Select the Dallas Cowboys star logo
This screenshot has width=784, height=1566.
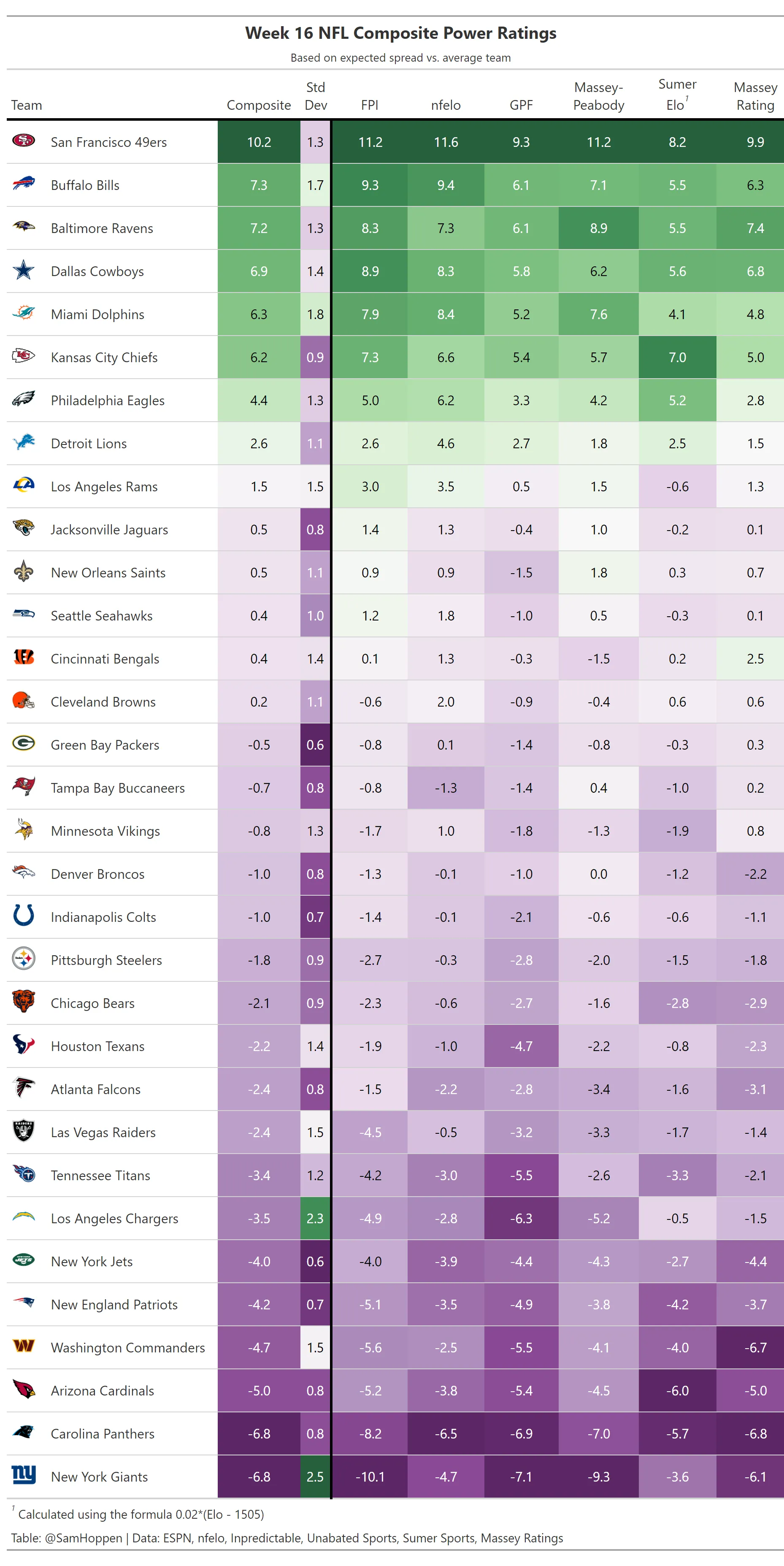24,270
